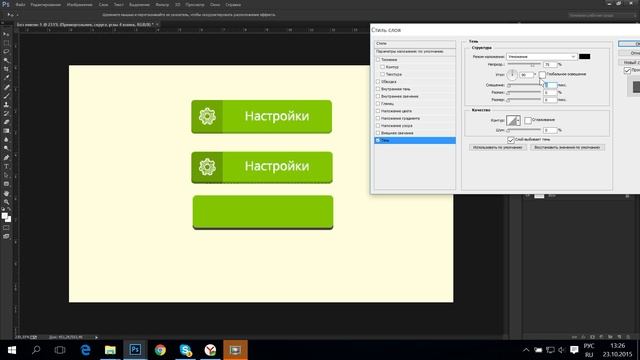Select the Rectangular Marquee tool
This screenshot has width=640, height=360.
6,43
